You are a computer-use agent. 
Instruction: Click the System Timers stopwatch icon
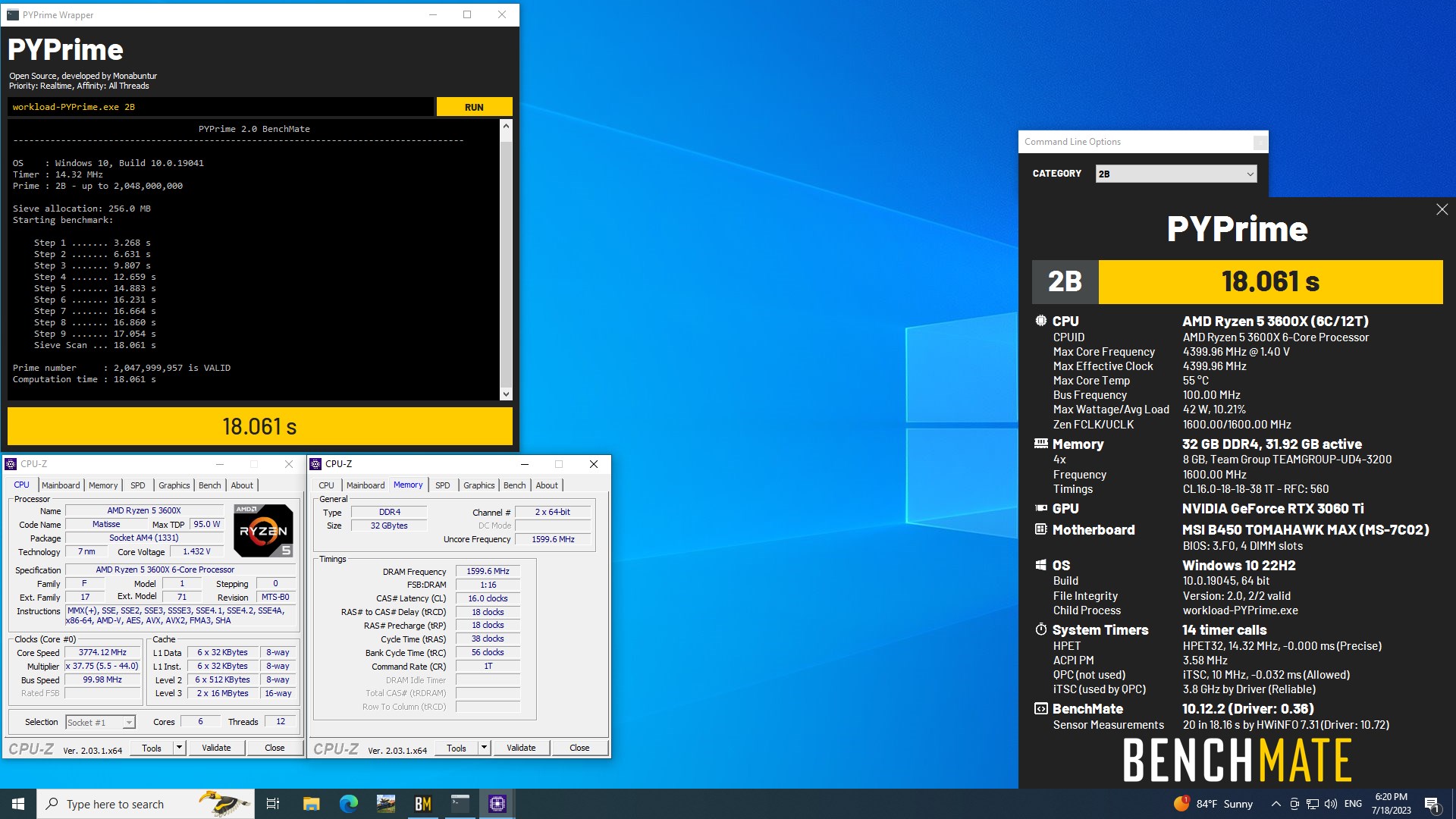(x=1040, y=629)
